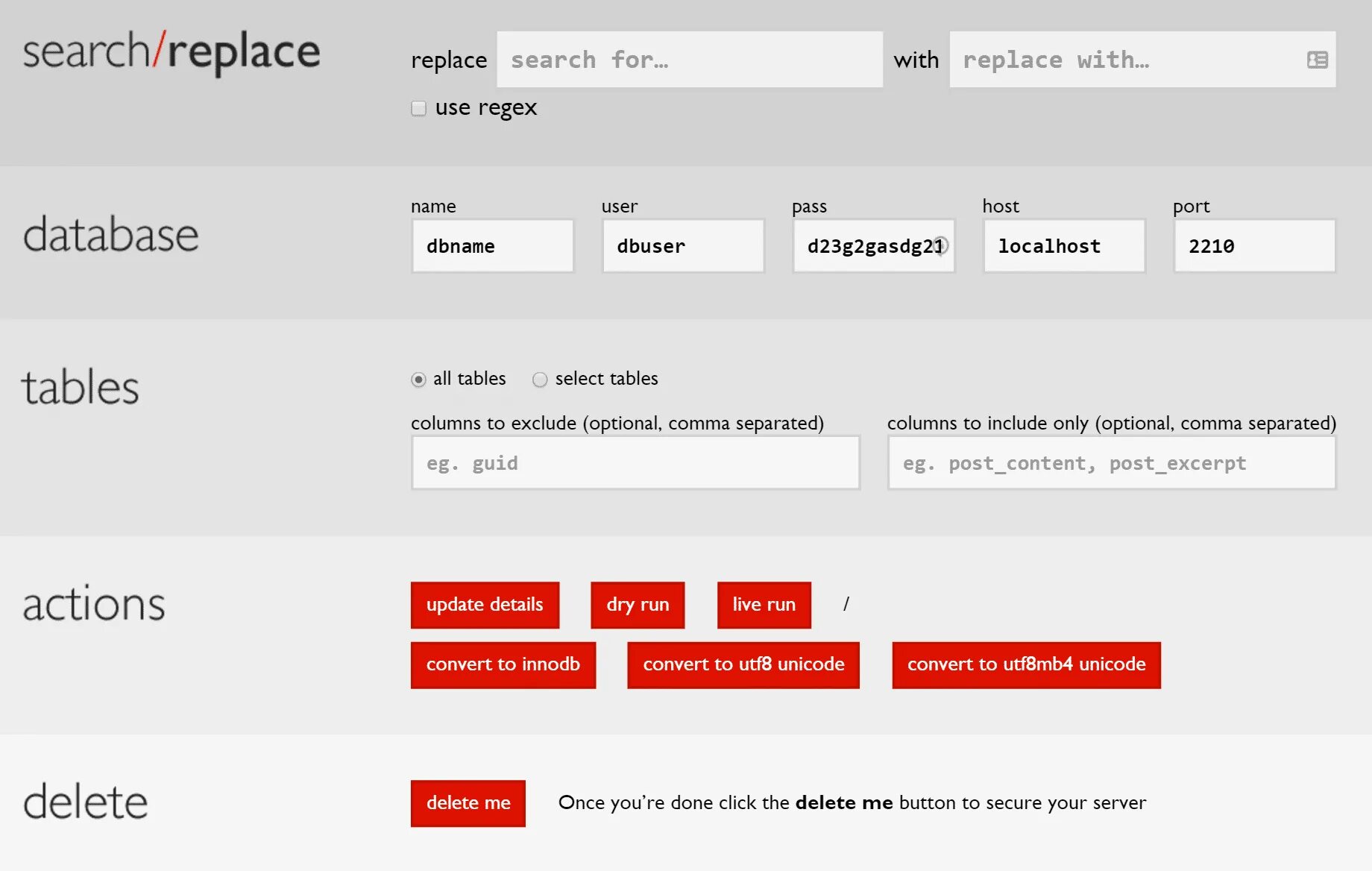Click the database user field
Screen dimensions: 1372x871
click(684, 246)
